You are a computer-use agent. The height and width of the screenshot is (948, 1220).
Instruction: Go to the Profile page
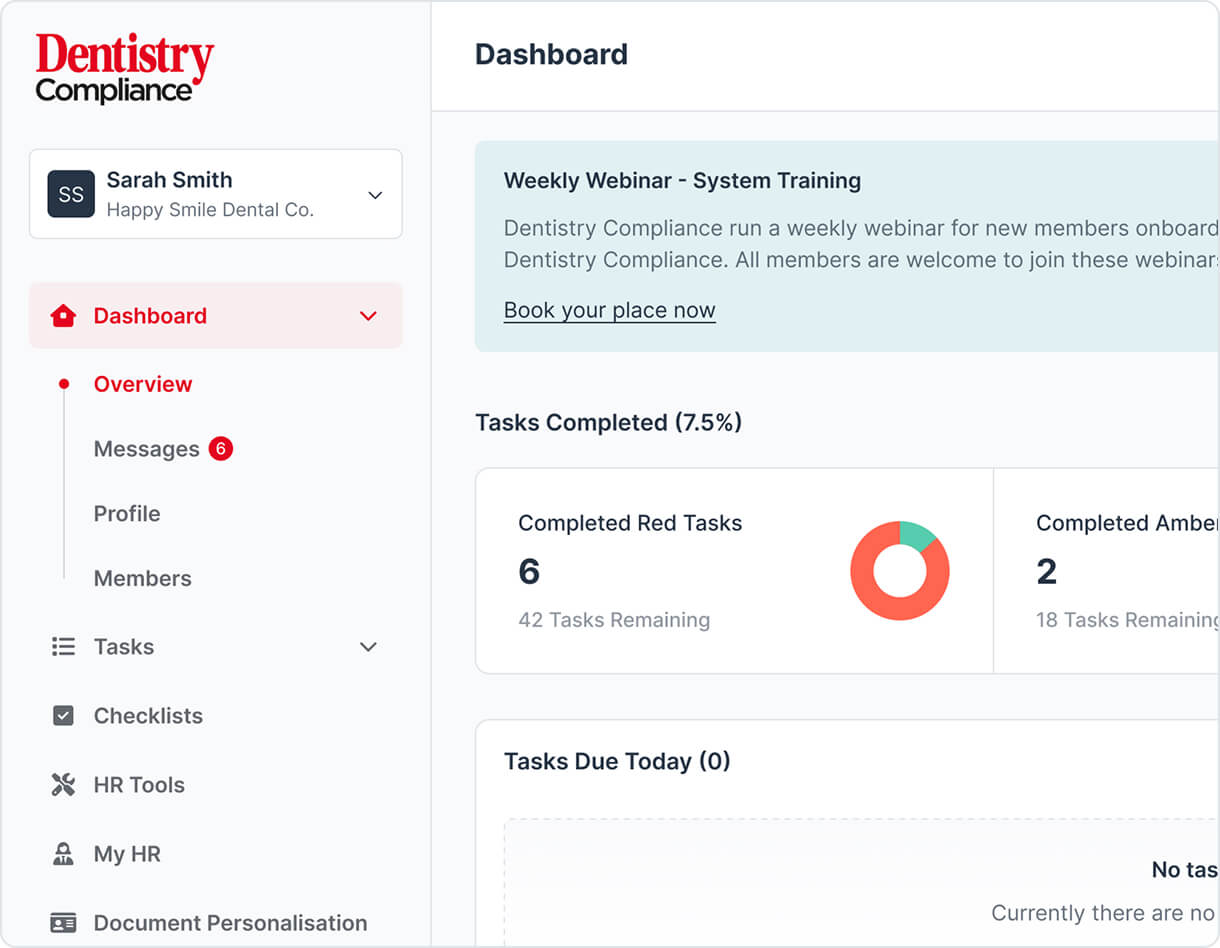click(127, 513)
